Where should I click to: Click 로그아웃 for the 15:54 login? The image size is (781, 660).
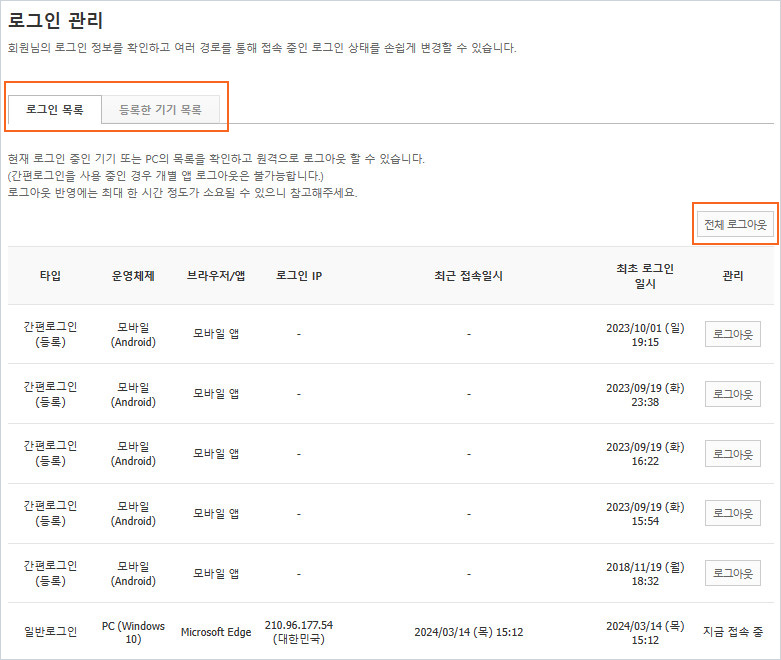[732, 514]
